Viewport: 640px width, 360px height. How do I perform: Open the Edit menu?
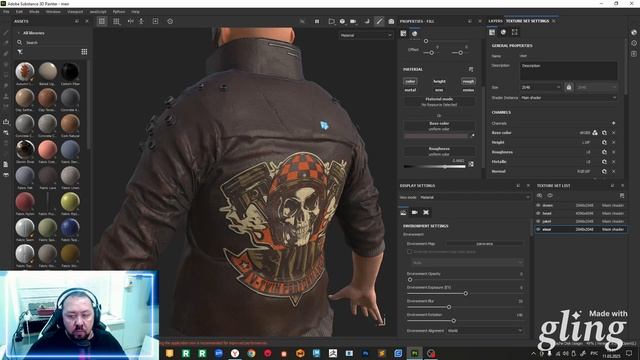(19, 12)
